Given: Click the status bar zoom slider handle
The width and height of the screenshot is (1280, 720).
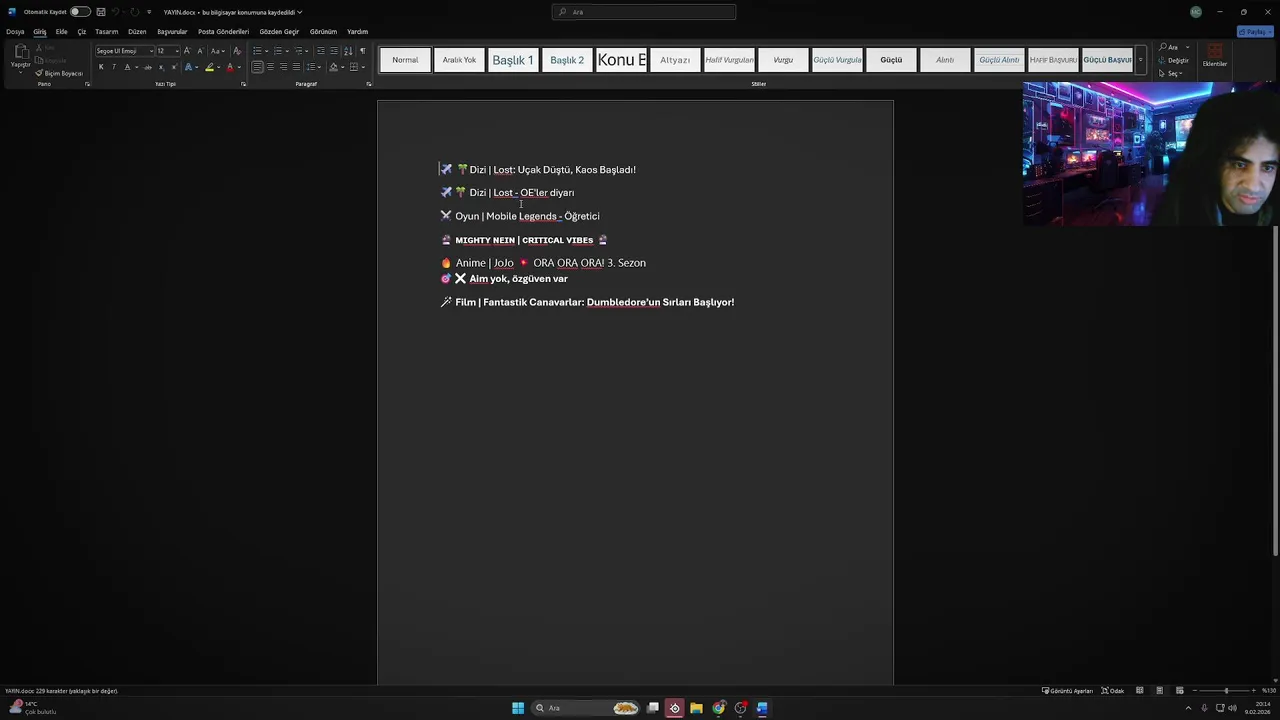Looking at the screenshot, I should [x=1226, y=691].
